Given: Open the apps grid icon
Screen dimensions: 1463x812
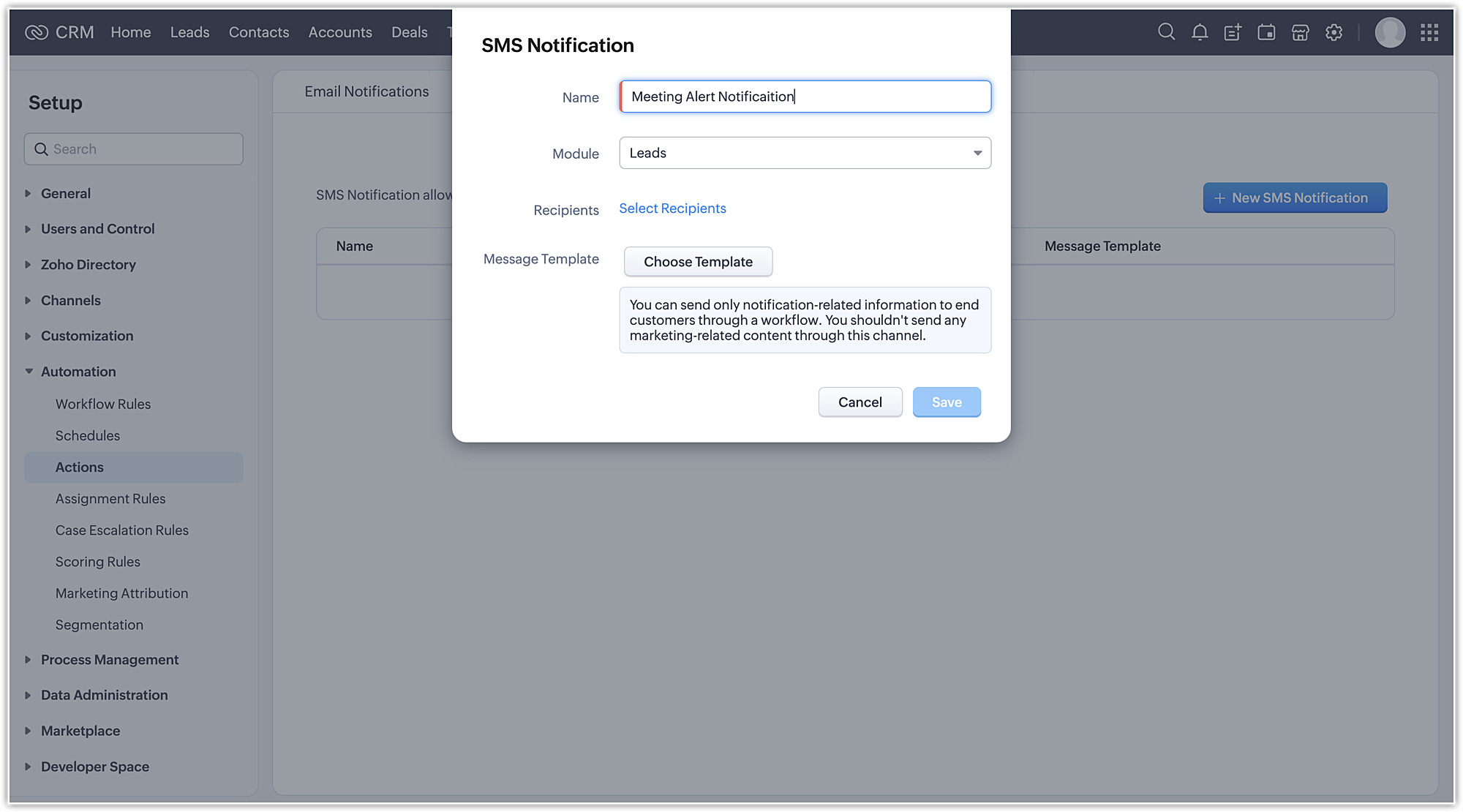Looking at the screenshot, I should click(x=1429, y=32).
